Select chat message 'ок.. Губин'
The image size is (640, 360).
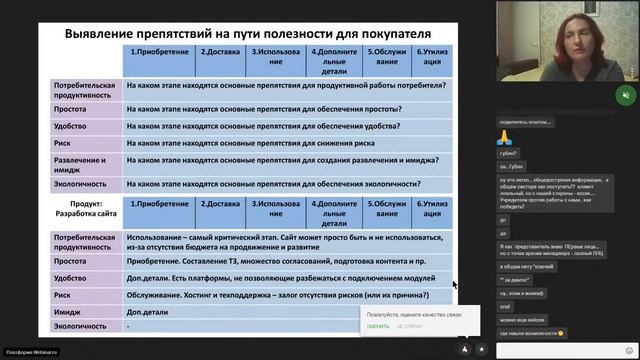click(511, 167)
